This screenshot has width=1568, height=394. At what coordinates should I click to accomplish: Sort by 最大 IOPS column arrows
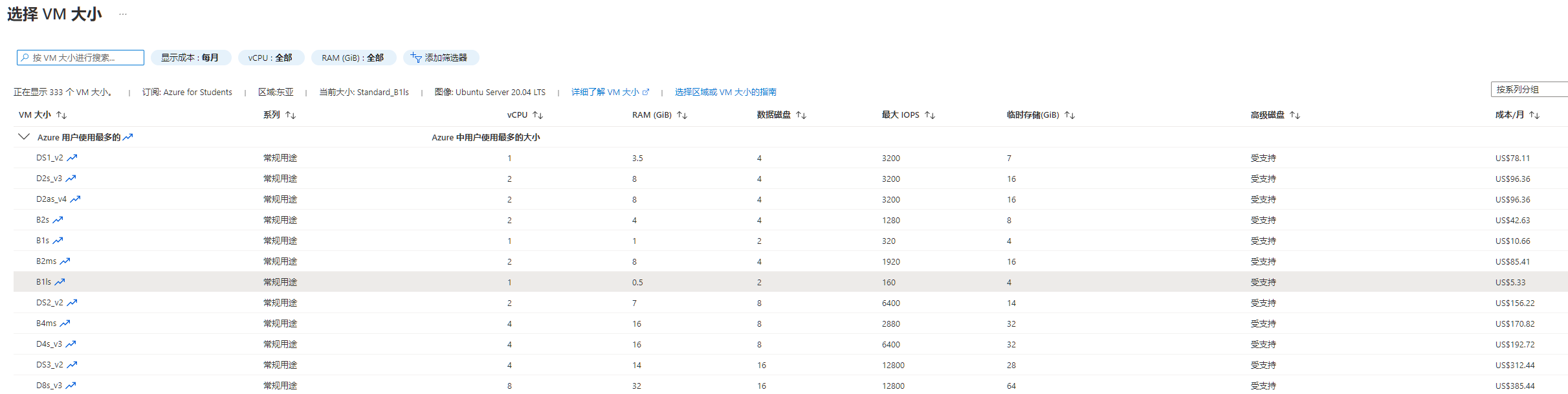point(930,115)
